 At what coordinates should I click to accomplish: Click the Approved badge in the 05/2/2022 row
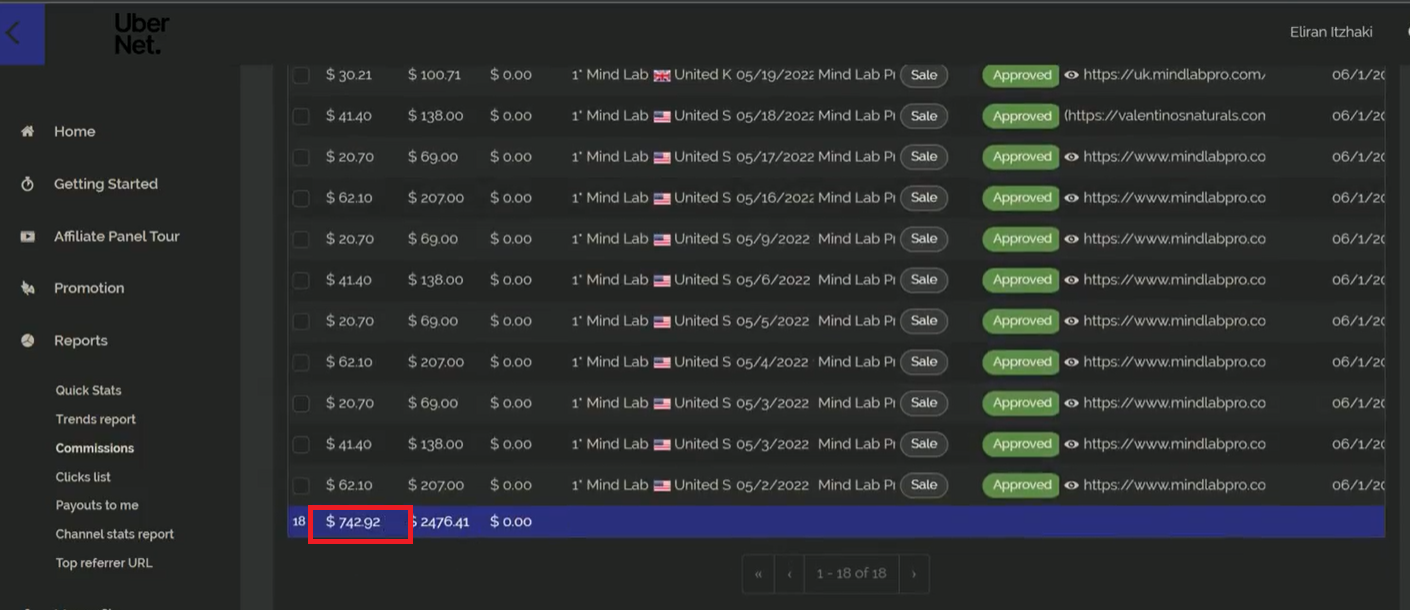tap(1021, 485)
